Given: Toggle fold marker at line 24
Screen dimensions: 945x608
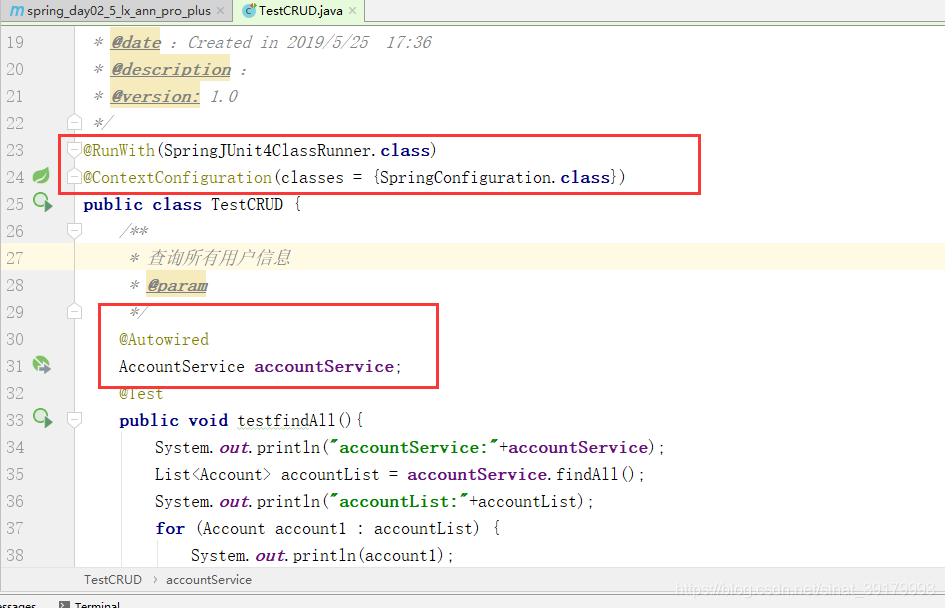Looking at the screenshot, I should 74,177.
